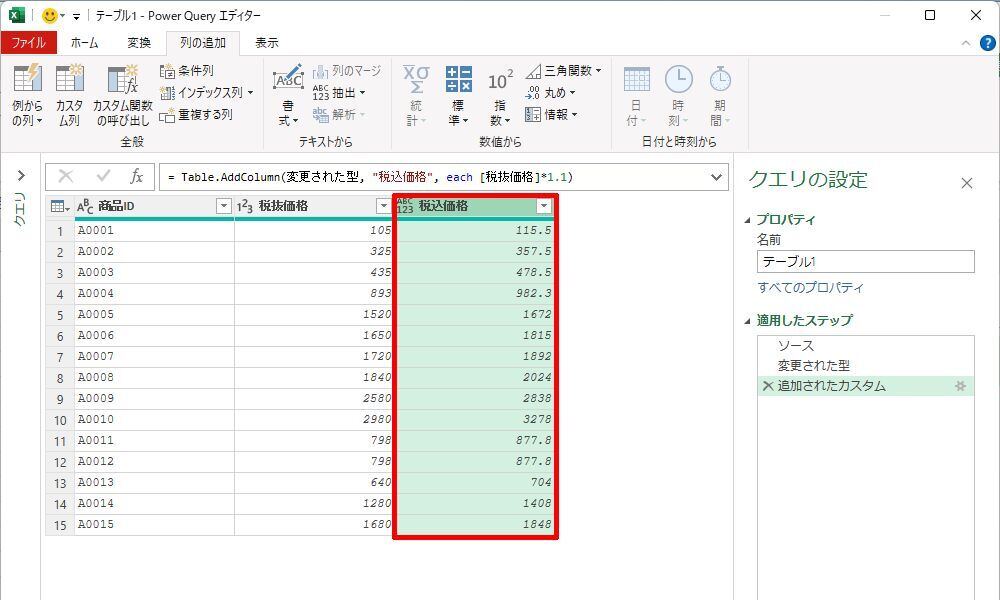The height and width of the screenshot is (600, 1000).
Task: Switch to the 変換 ribbon tab
Action: (x=139, y=43)
